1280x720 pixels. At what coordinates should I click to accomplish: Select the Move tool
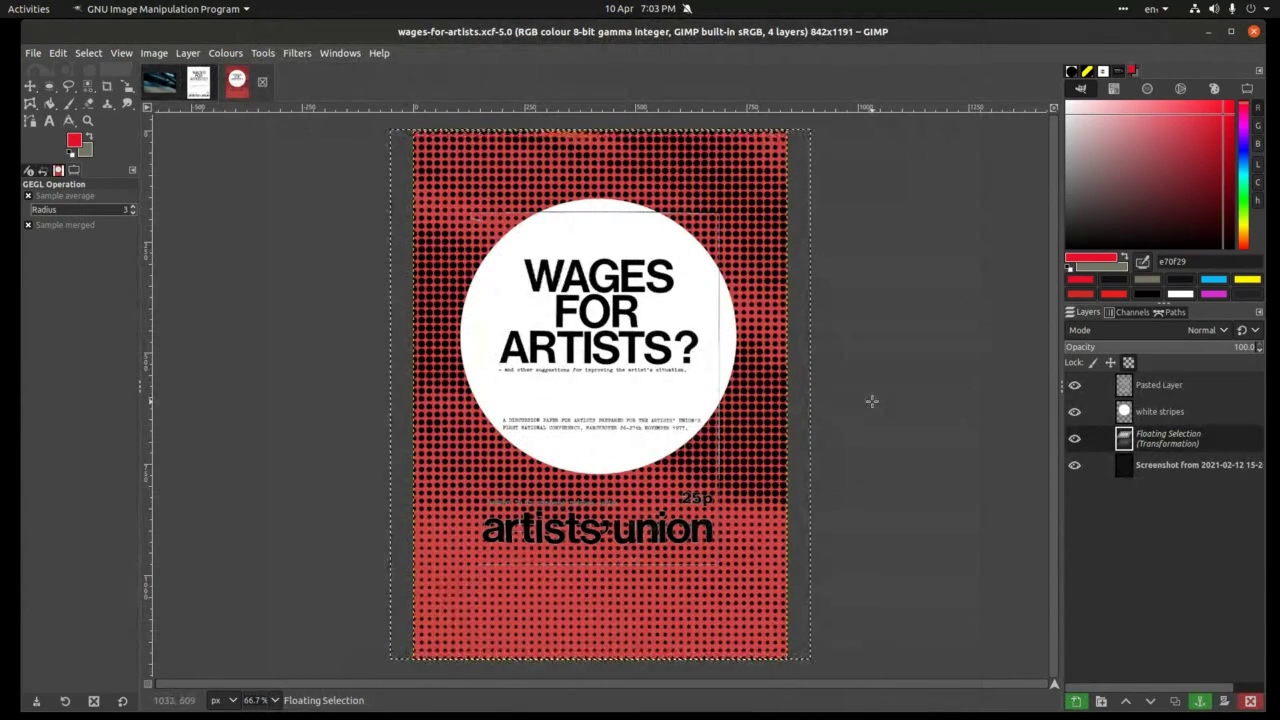[x=30, y=87]
